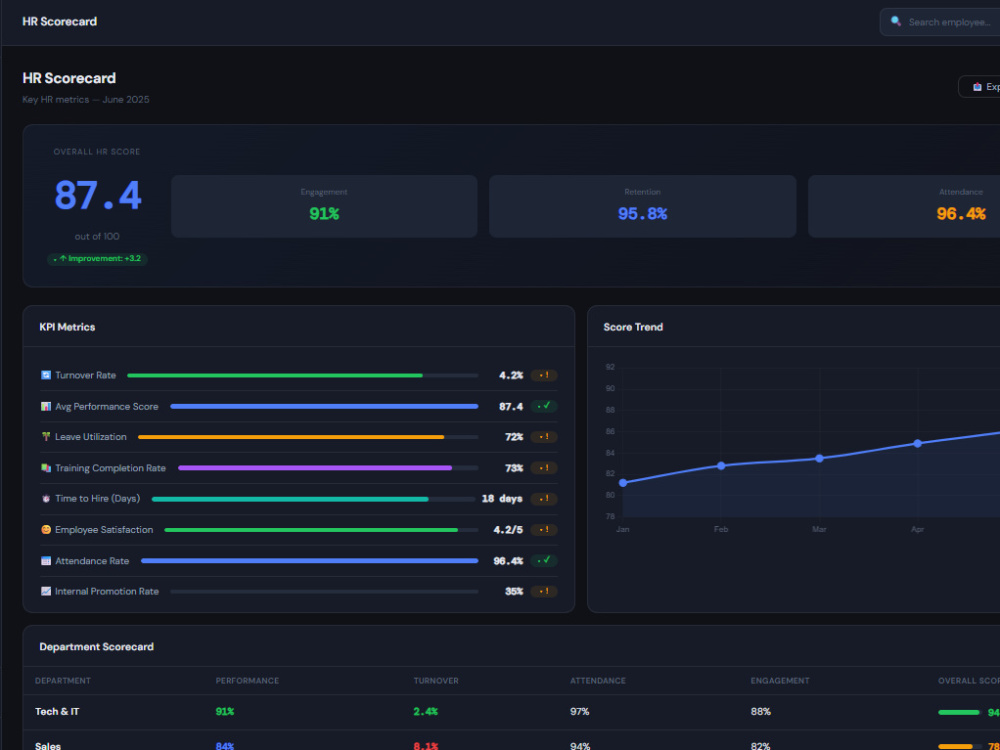Click the Employee Satisfaction smiley icon
The height and width of the screenshot is (750, 1000).
click(x=46, y=530)
